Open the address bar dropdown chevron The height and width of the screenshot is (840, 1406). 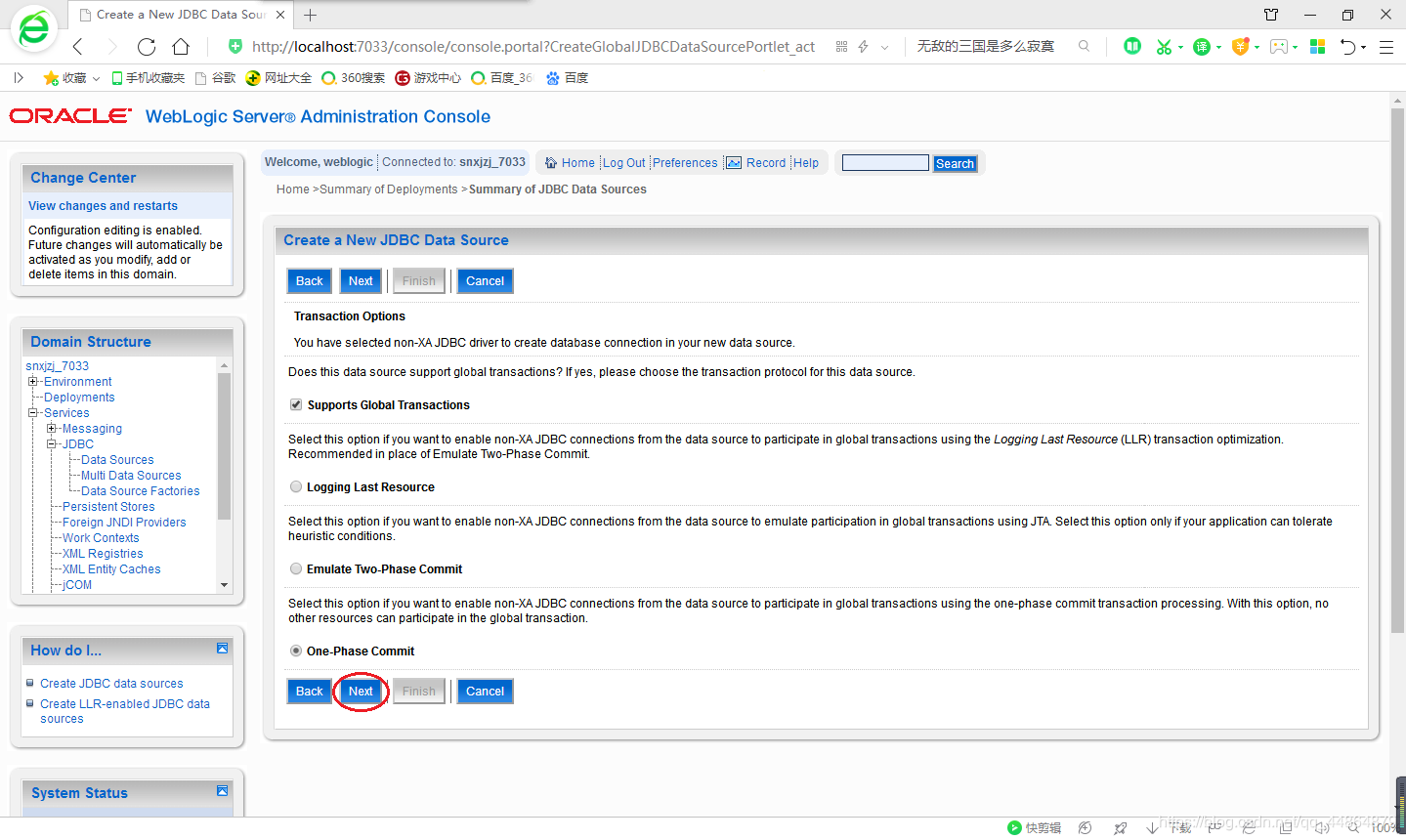pos(885,47)
